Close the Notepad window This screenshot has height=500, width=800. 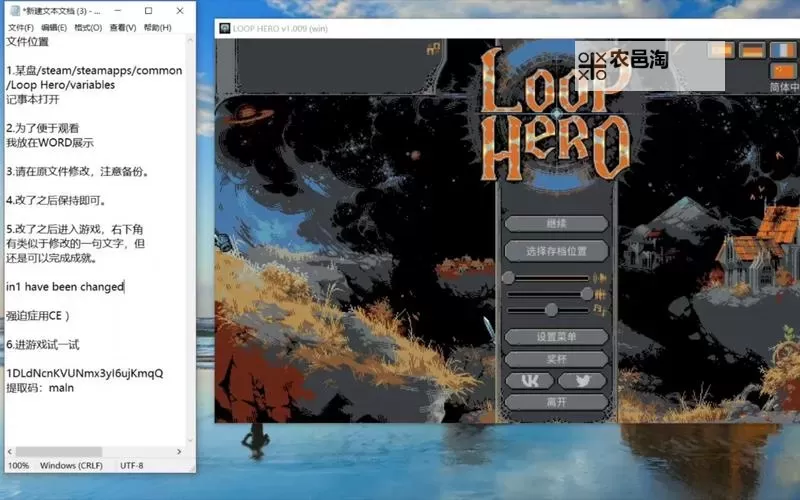(180, 11)
